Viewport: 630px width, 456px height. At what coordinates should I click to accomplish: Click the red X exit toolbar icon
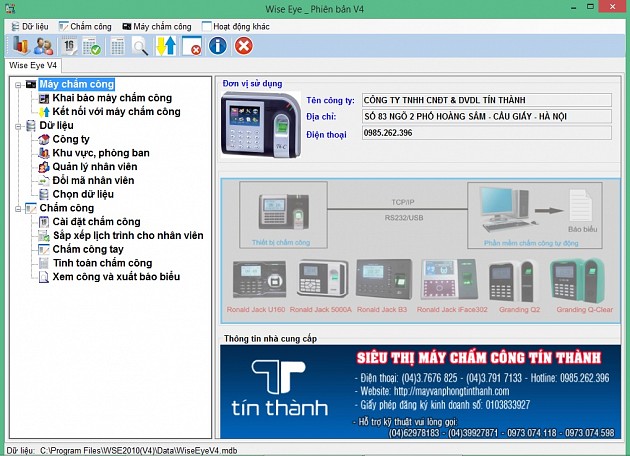(243, 45)
